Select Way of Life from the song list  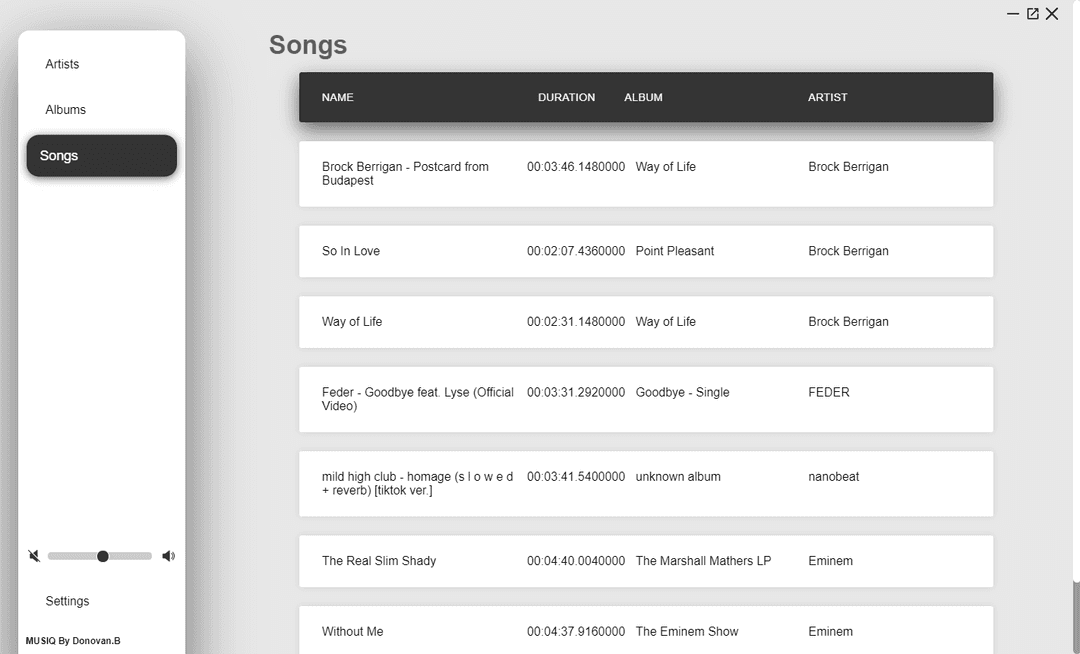click(x=645, y=322)
